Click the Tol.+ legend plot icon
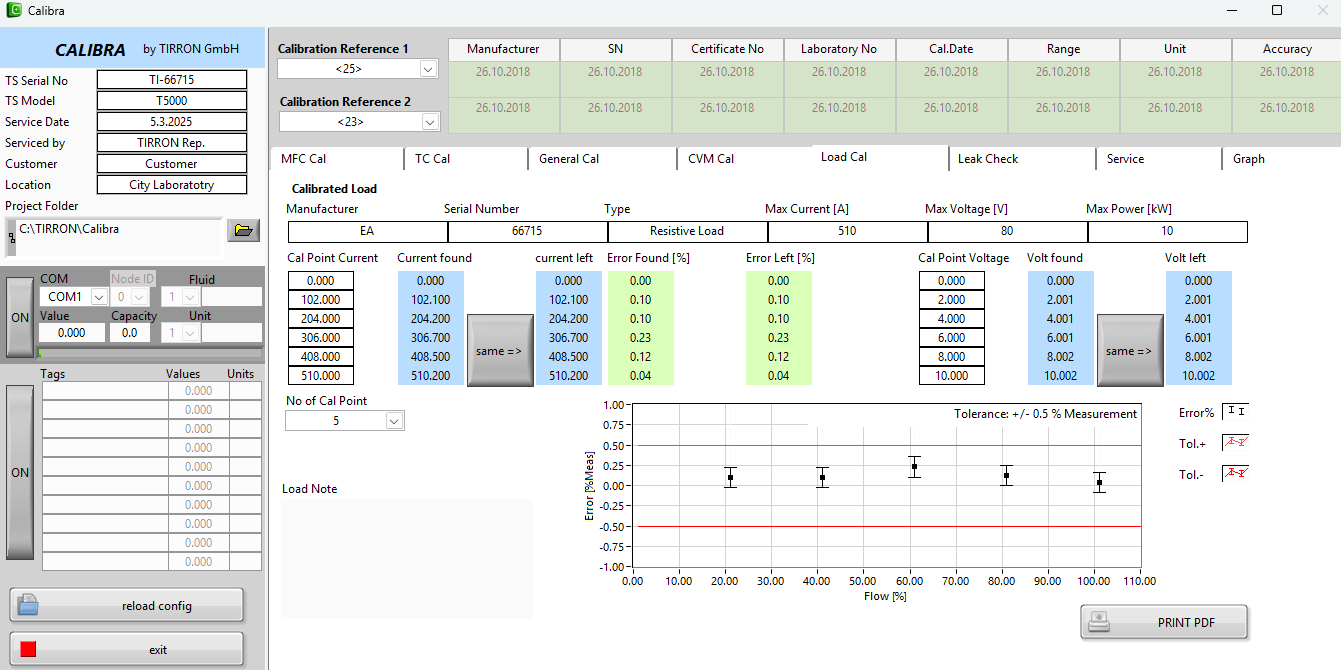This screenshot has height=670, width=1341. coord(1236,442)
